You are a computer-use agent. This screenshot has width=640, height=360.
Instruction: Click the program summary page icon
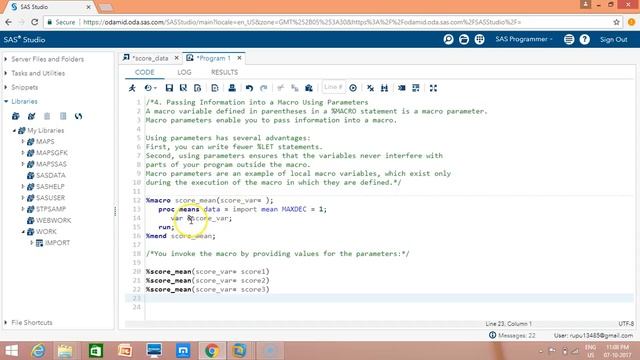215,88
